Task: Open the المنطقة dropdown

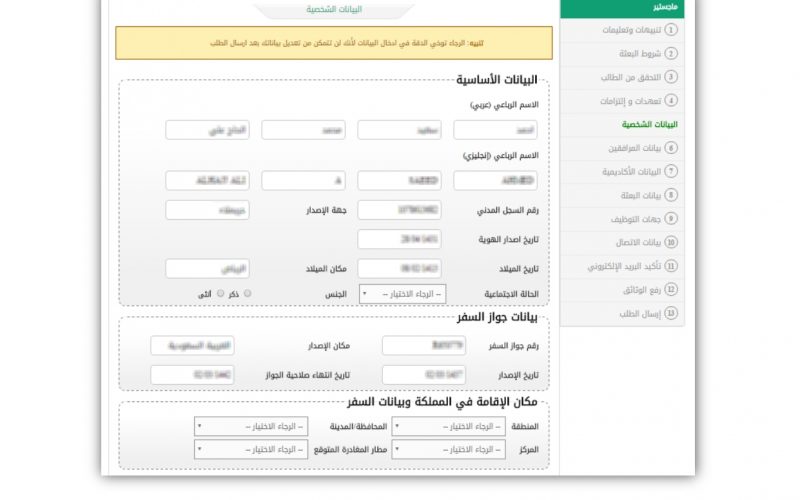Action: [448, 427]
